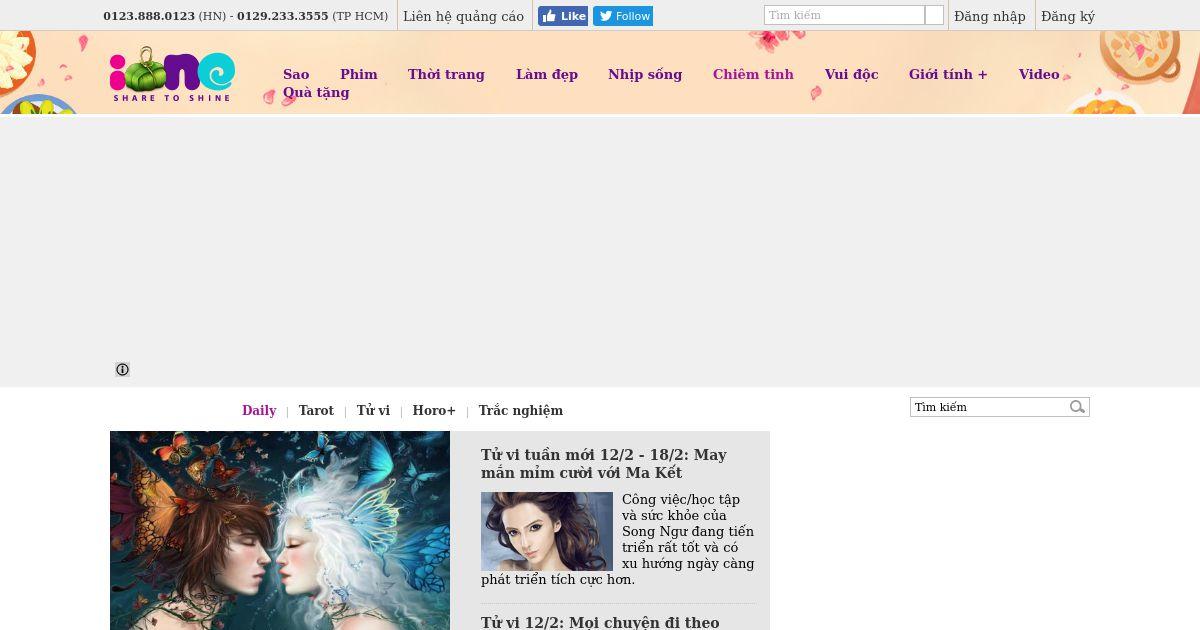Focus the top Tìm kiếm search field
Image resolution: width=1200 pixels, height=630 pixels.
(844, 16)
